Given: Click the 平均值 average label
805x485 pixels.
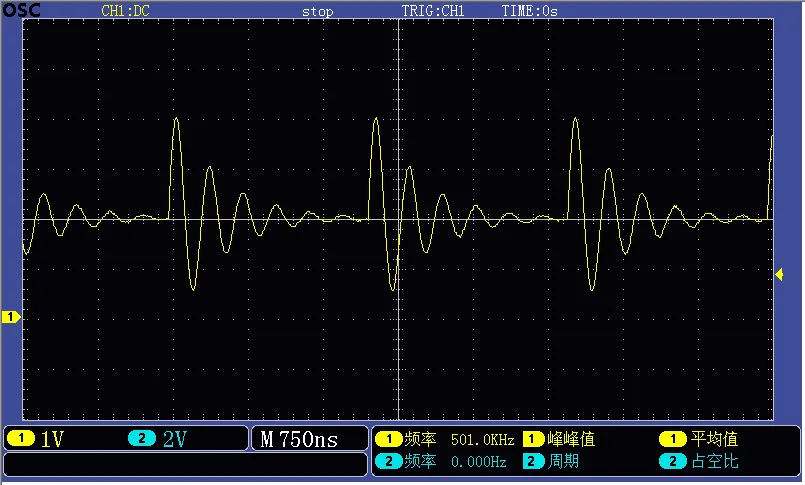Looking at the screenshot, I should click(714, 439).
